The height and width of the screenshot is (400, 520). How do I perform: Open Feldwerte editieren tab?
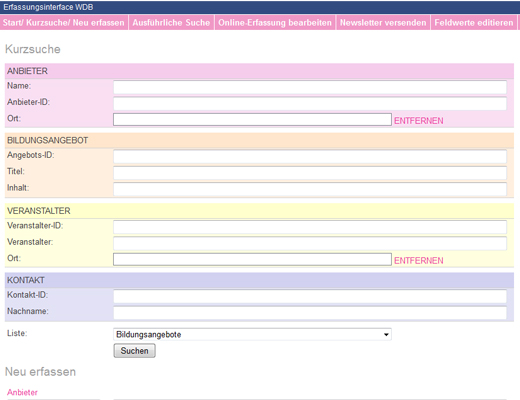pyautogui.click(x=474, y=23)
